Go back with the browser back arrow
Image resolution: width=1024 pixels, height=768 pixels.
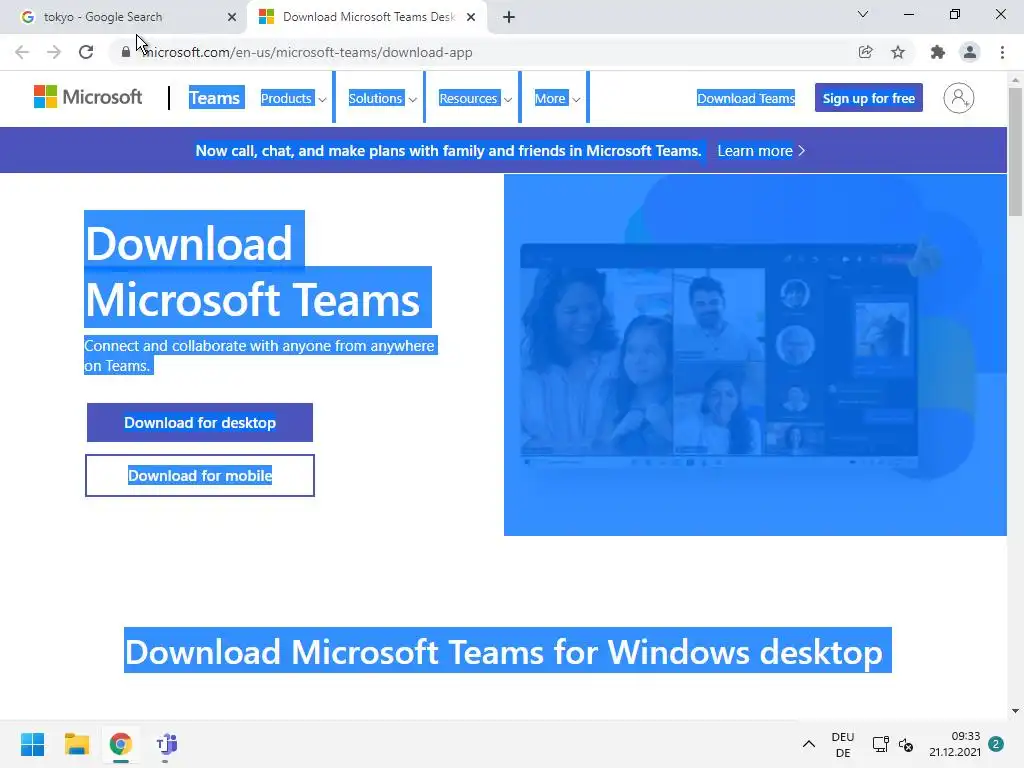(x=22, y=52)
